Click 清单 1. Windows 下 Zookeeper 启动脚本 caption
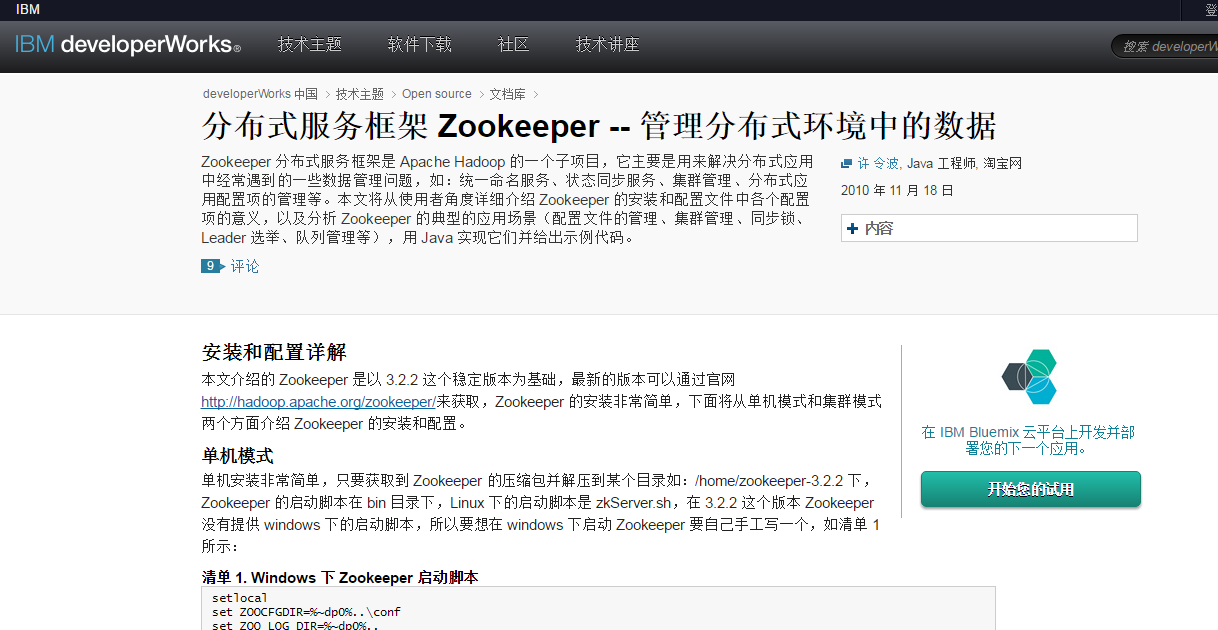Image resolution: width=1218 pixels, height=630 pixels. 340,577
